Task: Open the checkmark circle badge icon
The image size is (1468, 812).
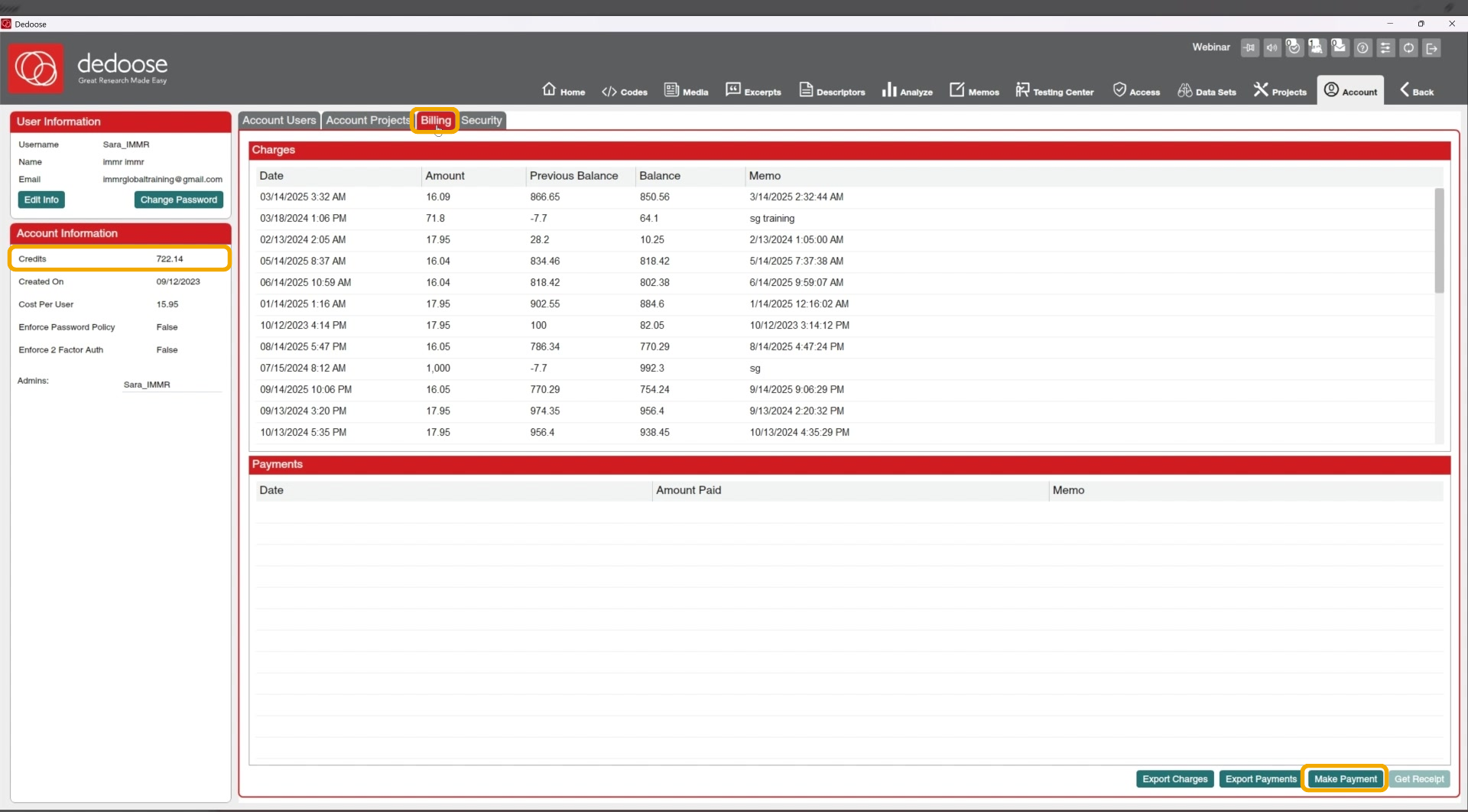Action: [x=1294, y=47]
